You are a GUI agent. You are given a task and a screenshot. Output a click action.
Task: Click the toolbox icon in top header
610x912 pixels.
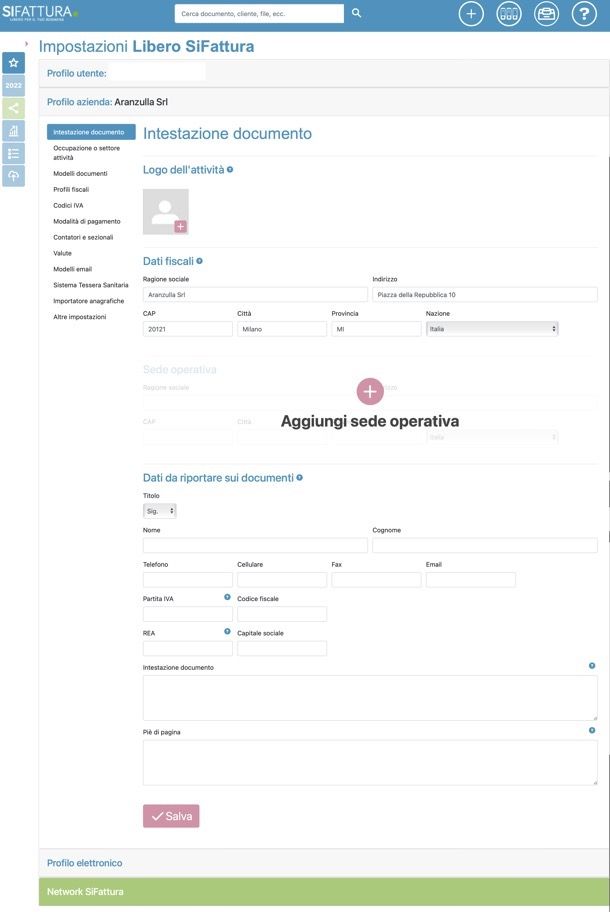(x=546, y=14)
